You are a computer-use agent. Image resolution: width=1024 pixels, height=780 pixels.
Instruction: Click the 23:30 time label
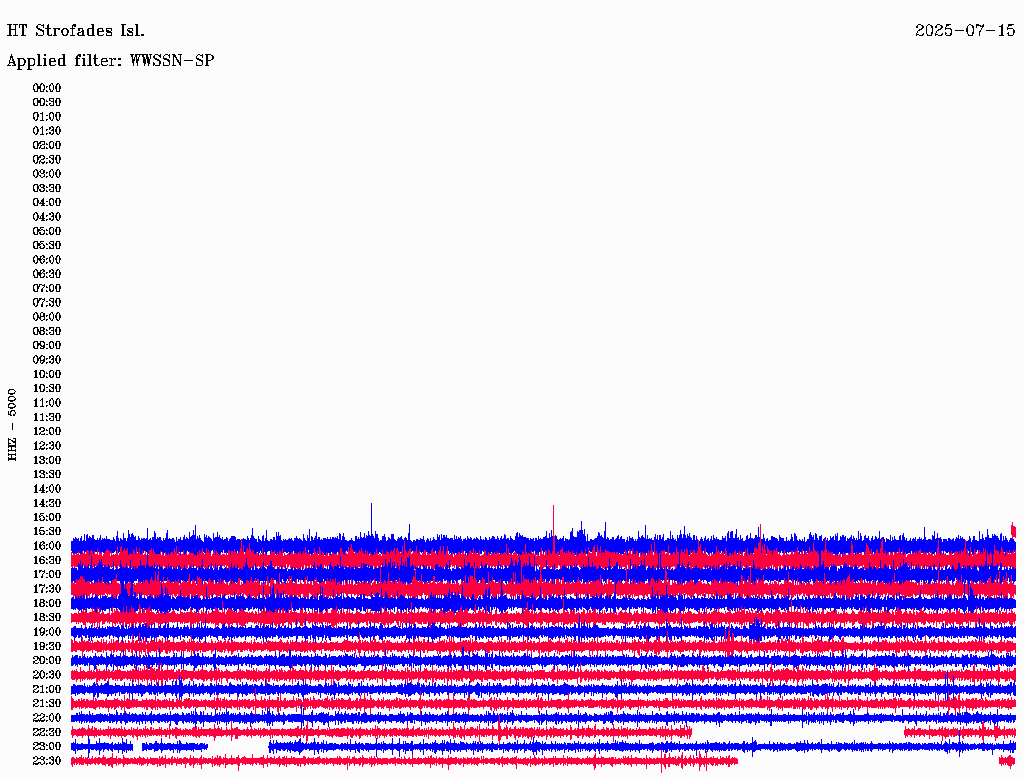pos(47,761)
